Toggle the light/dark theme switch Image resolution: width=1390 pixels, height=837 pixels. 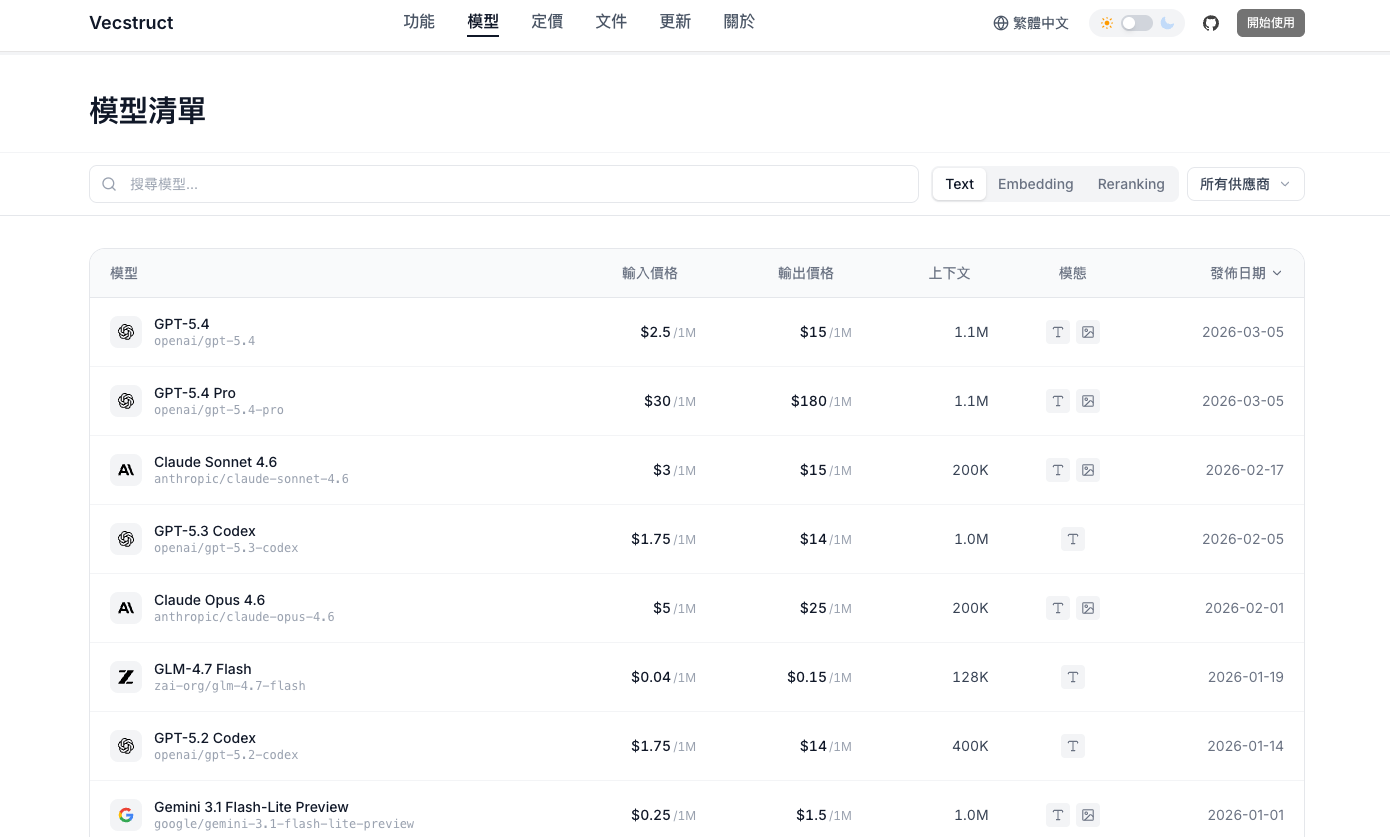[x=1137, y=23]
